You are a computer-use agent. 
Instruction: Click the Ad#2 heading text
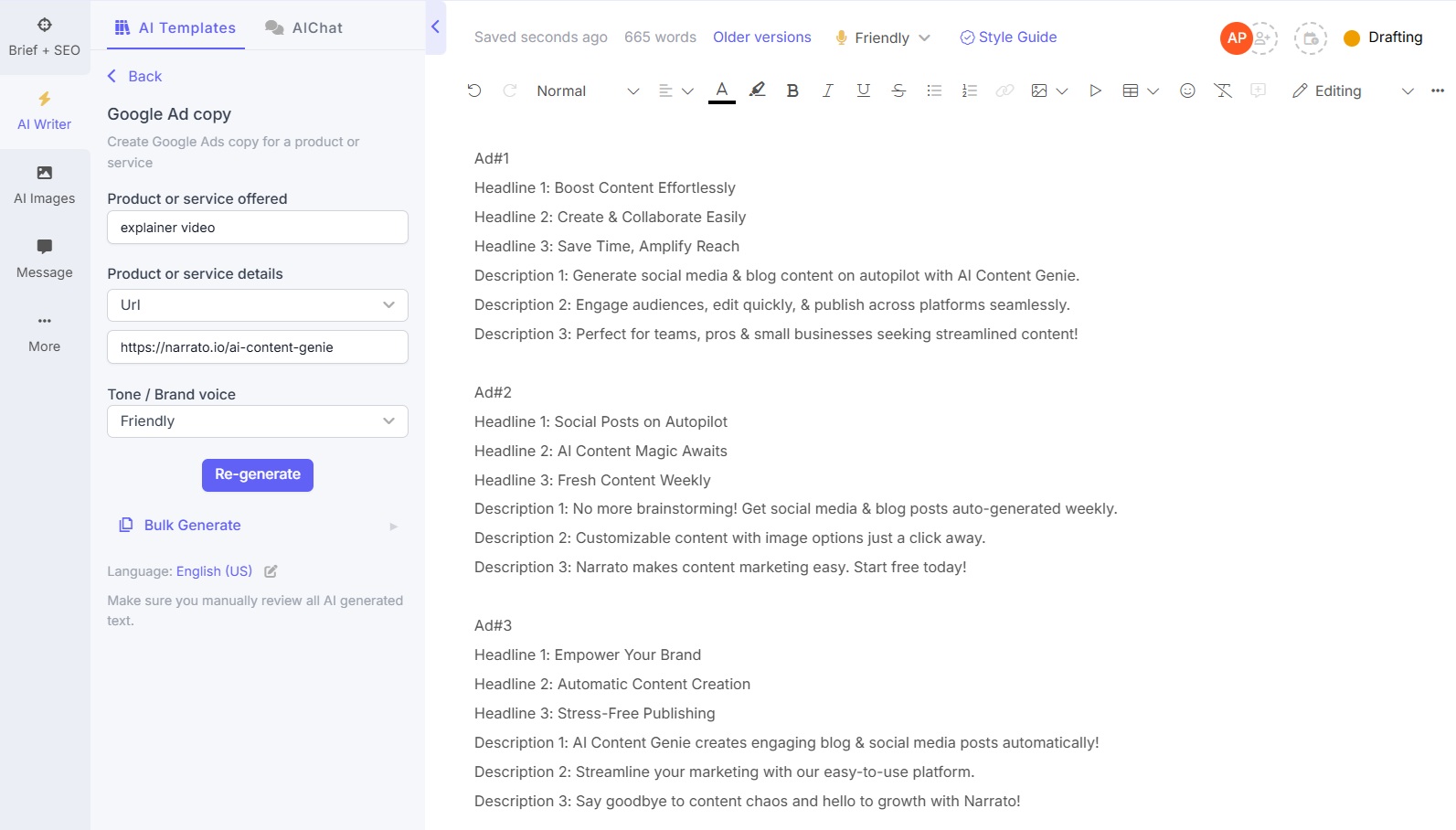pos(493,392)
